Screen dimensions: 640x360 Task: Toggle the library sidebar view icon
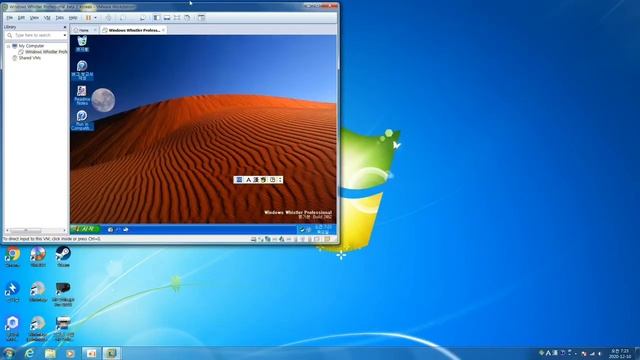pyautogui.click(x=157, y=18)
